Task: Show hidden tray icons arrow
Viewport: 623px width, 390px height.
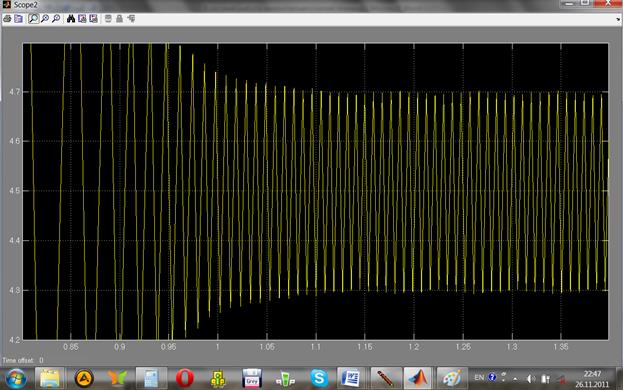Action: pyautogui.click(x=515, y=378)
